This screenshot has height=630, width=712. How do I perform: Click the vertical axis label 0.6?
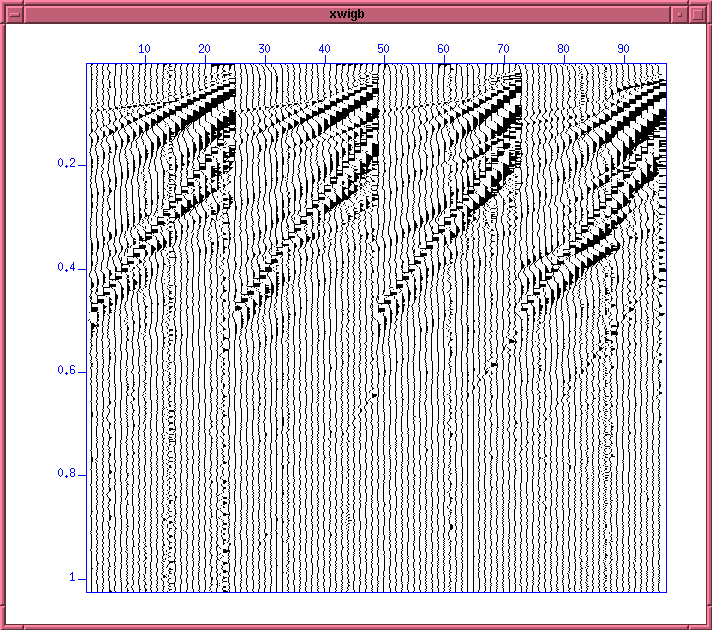point(67,371)
